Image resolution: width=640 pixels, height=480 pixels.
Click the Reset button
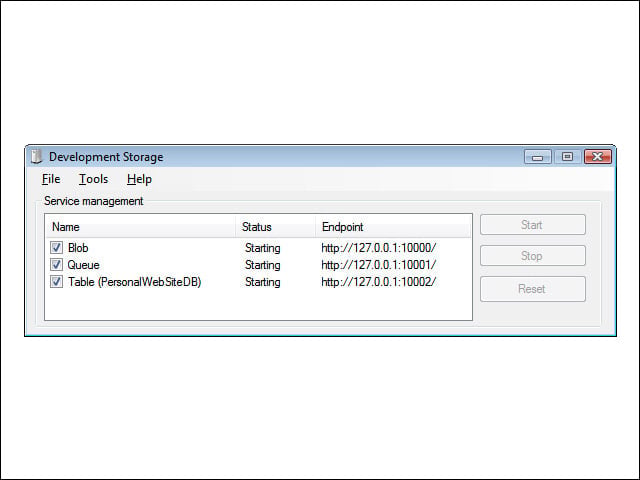pyautogui.click(x=533, y=289)
